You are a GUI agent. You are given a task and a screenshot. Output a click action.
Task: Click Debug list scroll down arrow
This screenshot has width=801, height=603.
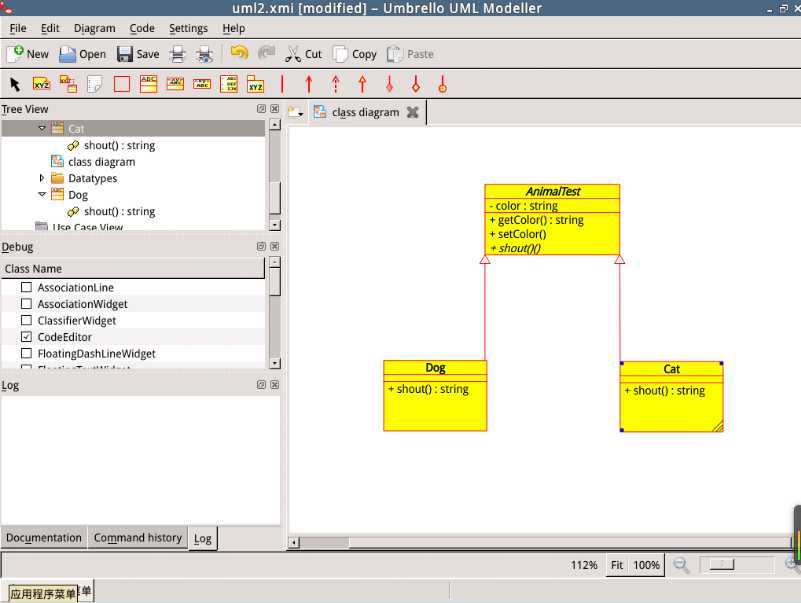pyautogui.click(x=275, y=363)
